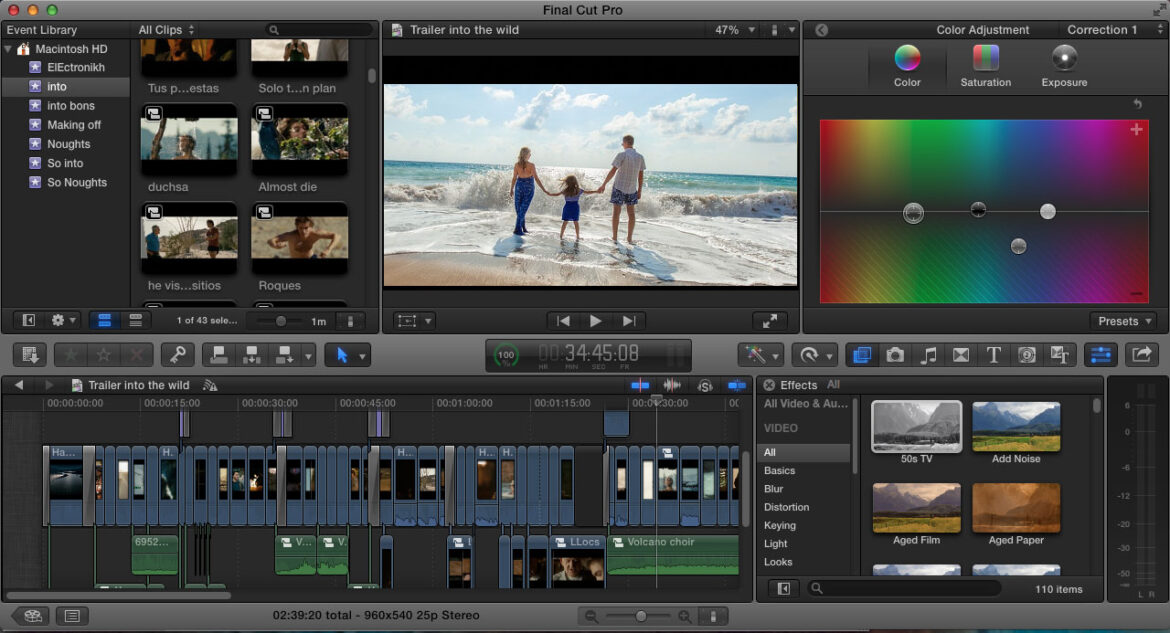Toggle audio skimming waveform button
This screenshot has width=1170, height=633.
coord(672,385)
